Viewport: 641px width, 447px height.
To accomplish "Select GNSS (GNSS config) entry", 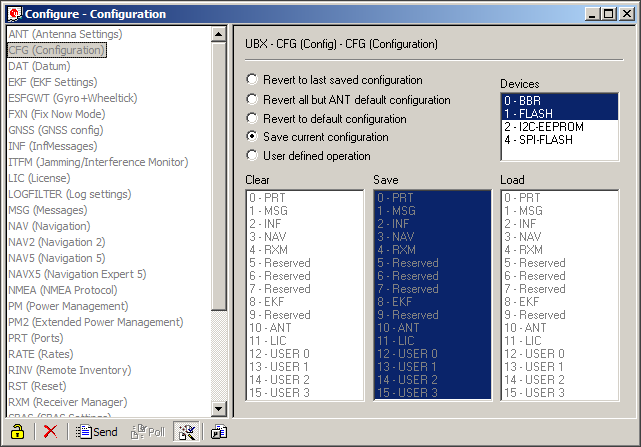I will click(56, 130).
